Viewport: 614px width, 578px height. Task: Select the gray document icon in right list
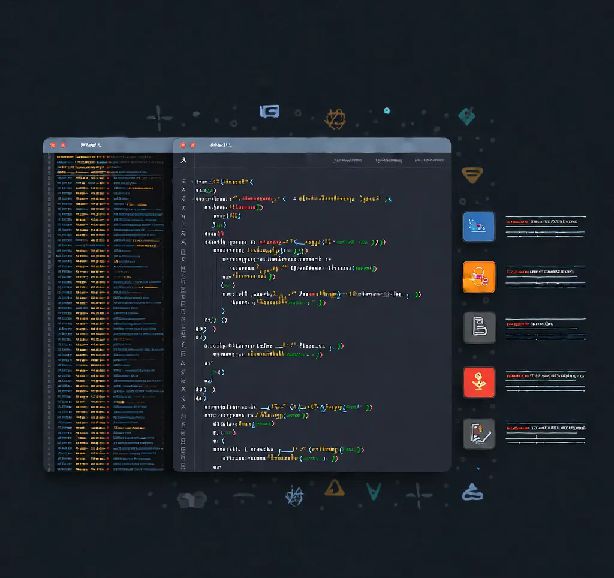tap(478, 328)
